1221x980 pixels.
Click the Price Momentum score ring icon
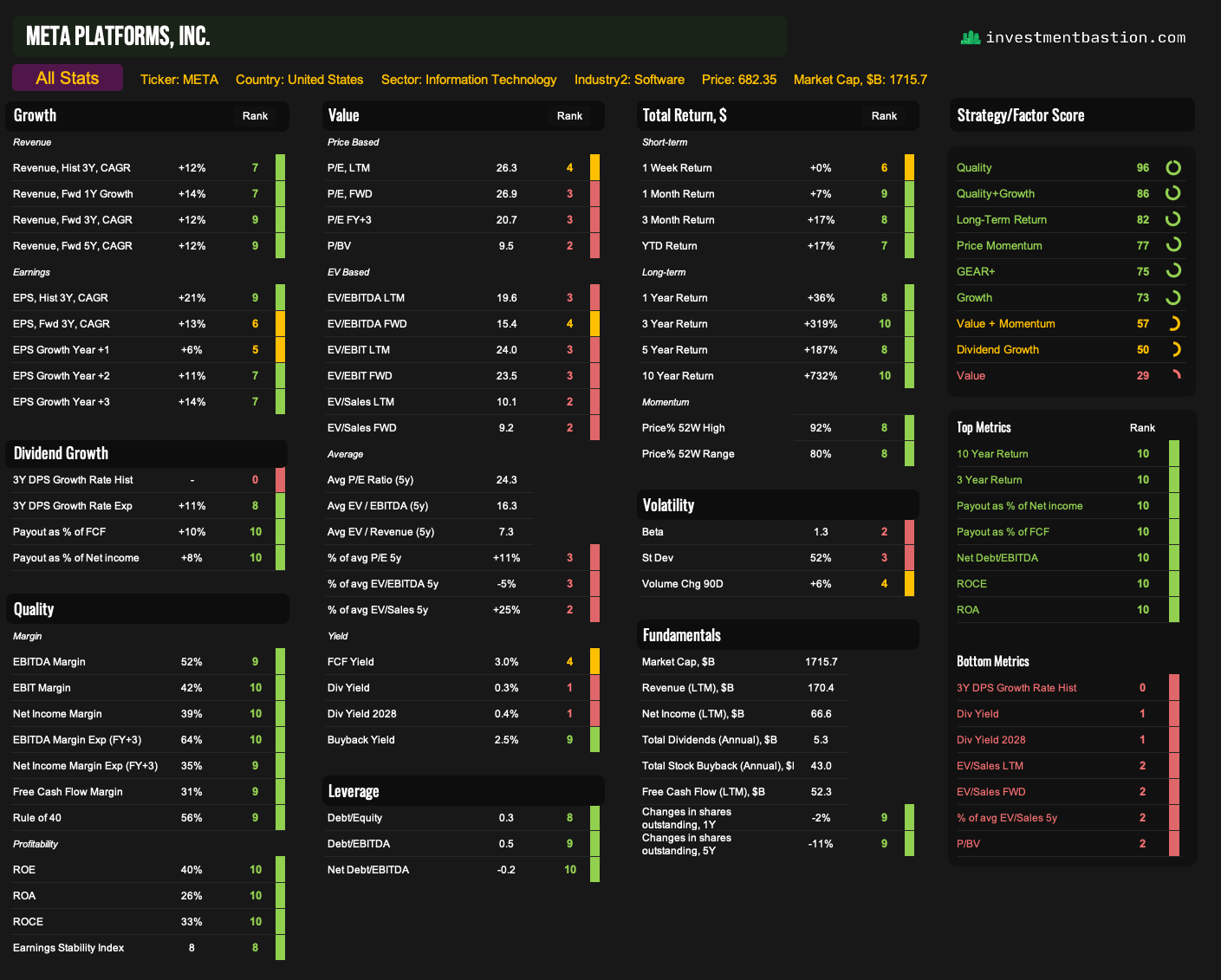pyautogui.click(x=1173, y=245)
